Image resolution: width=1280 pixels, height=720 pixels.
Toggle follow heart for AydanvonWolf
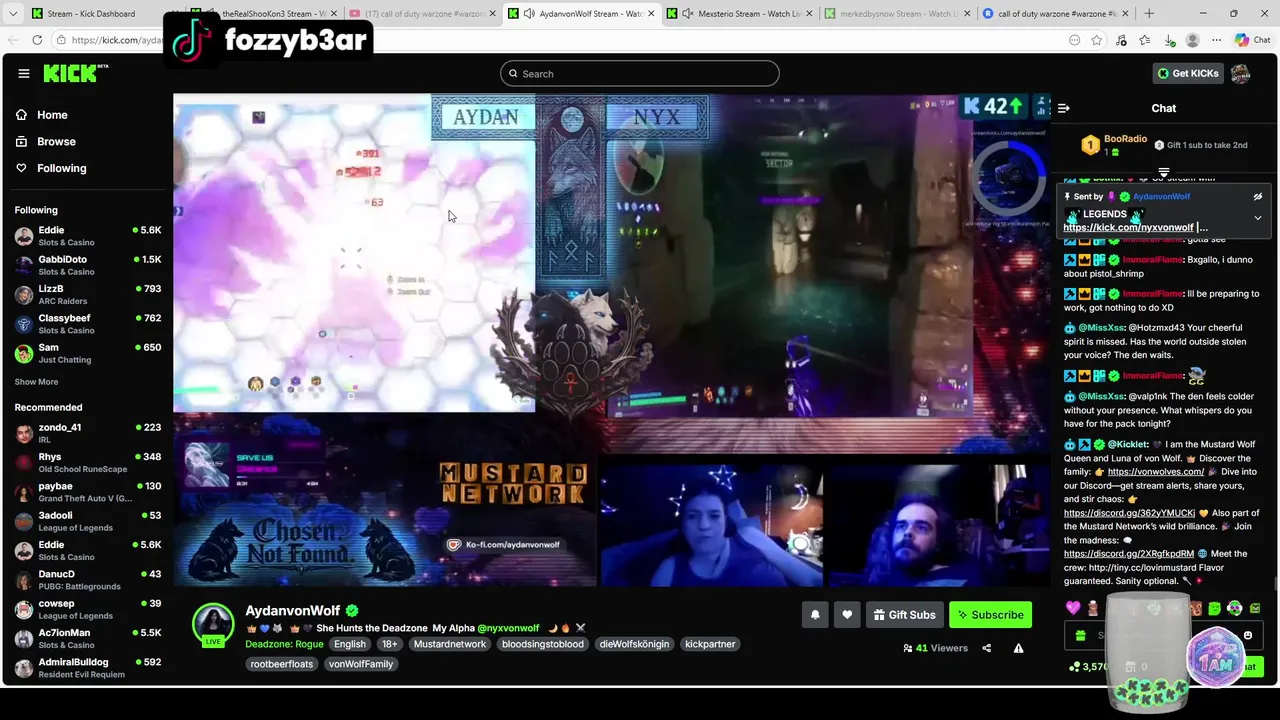847,615
